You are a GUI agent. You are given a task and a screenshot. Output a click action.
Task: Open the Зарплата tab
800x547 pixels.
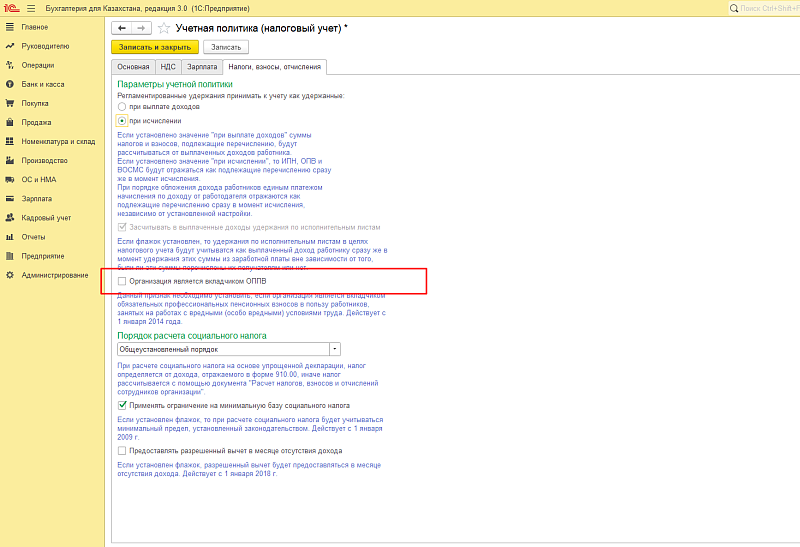point(202,67)
